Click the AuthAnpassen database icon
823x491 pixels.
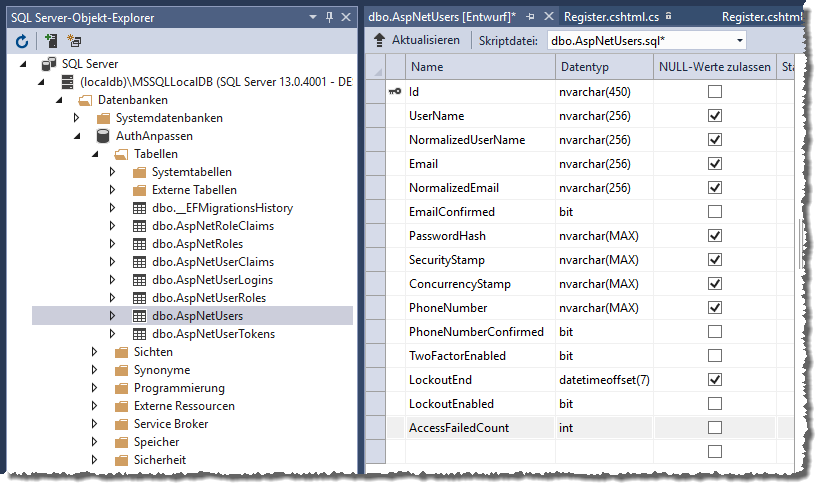[103, 136]
